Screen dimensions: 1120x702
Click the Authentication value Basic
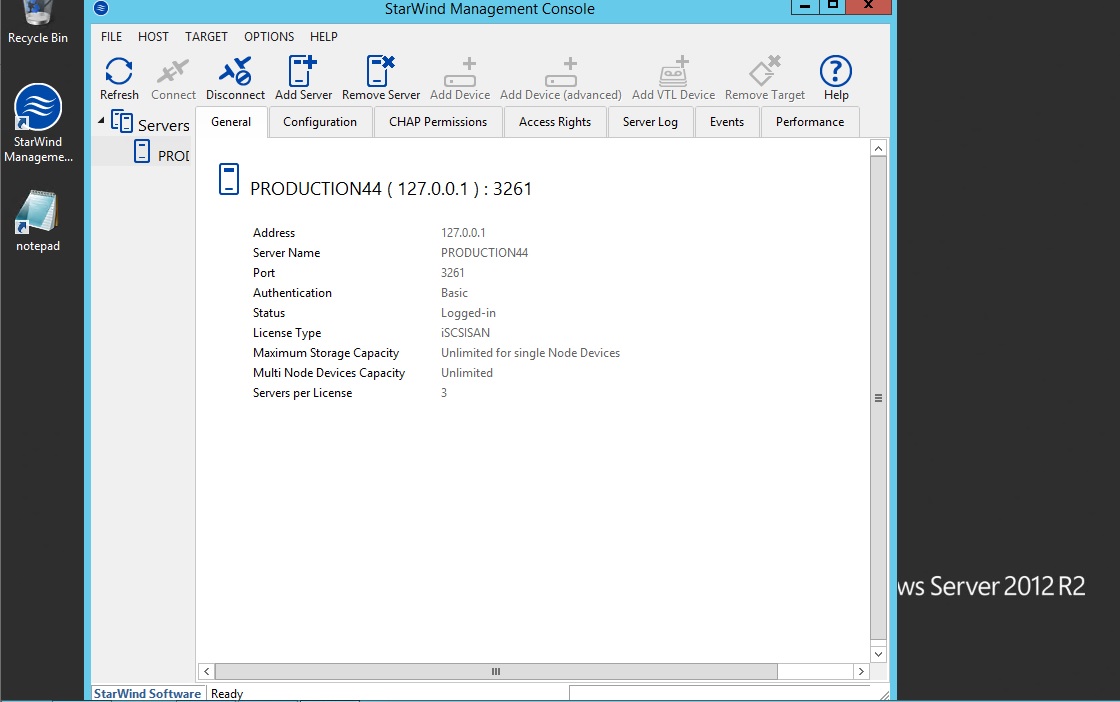[x=454, y=293]
